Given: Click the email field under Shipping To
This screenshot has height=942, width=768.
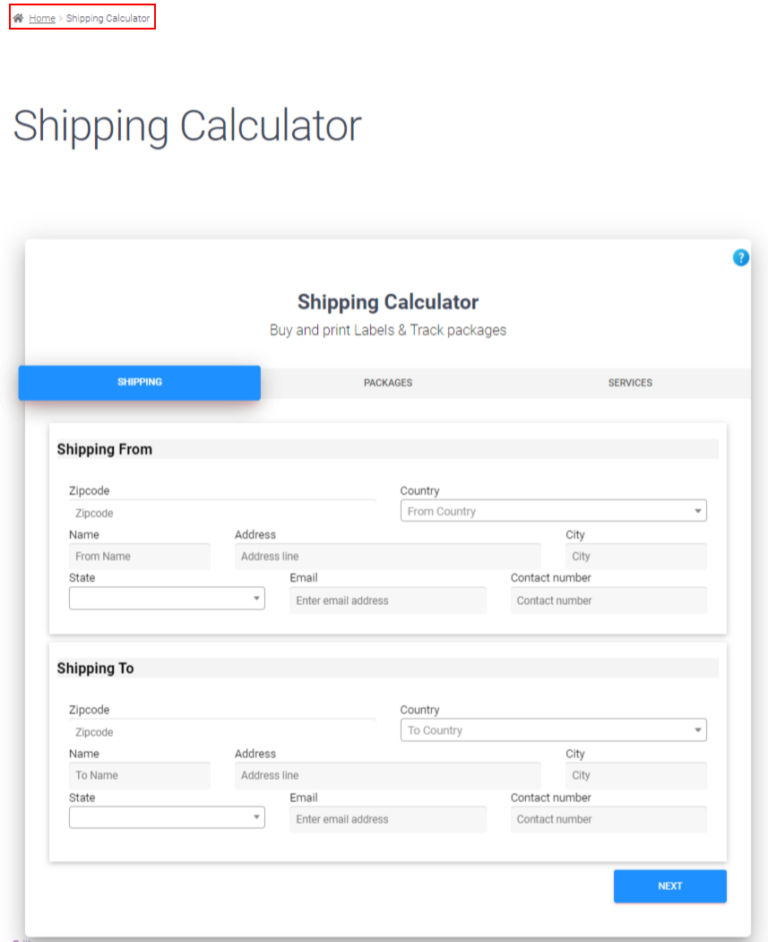Looking at the screenshot, I should [x=388, y=819].
